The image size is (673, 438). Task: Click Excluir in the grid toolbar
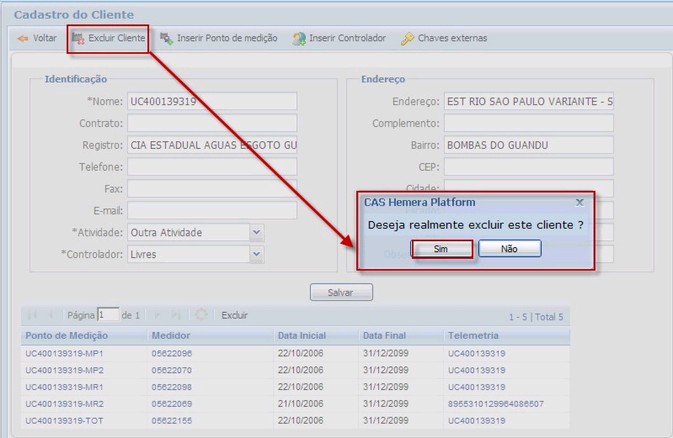click(234, 314)
